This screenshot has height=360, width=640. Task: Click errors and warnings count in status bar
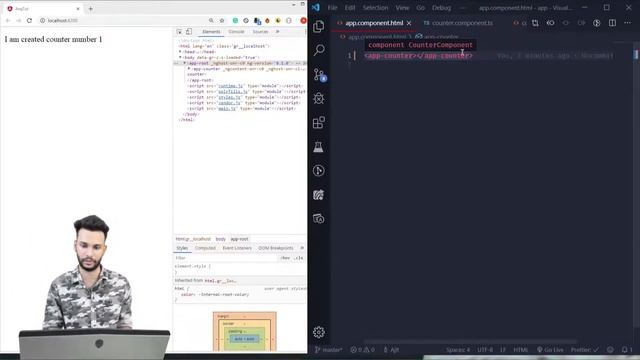[x=362, y=350]
